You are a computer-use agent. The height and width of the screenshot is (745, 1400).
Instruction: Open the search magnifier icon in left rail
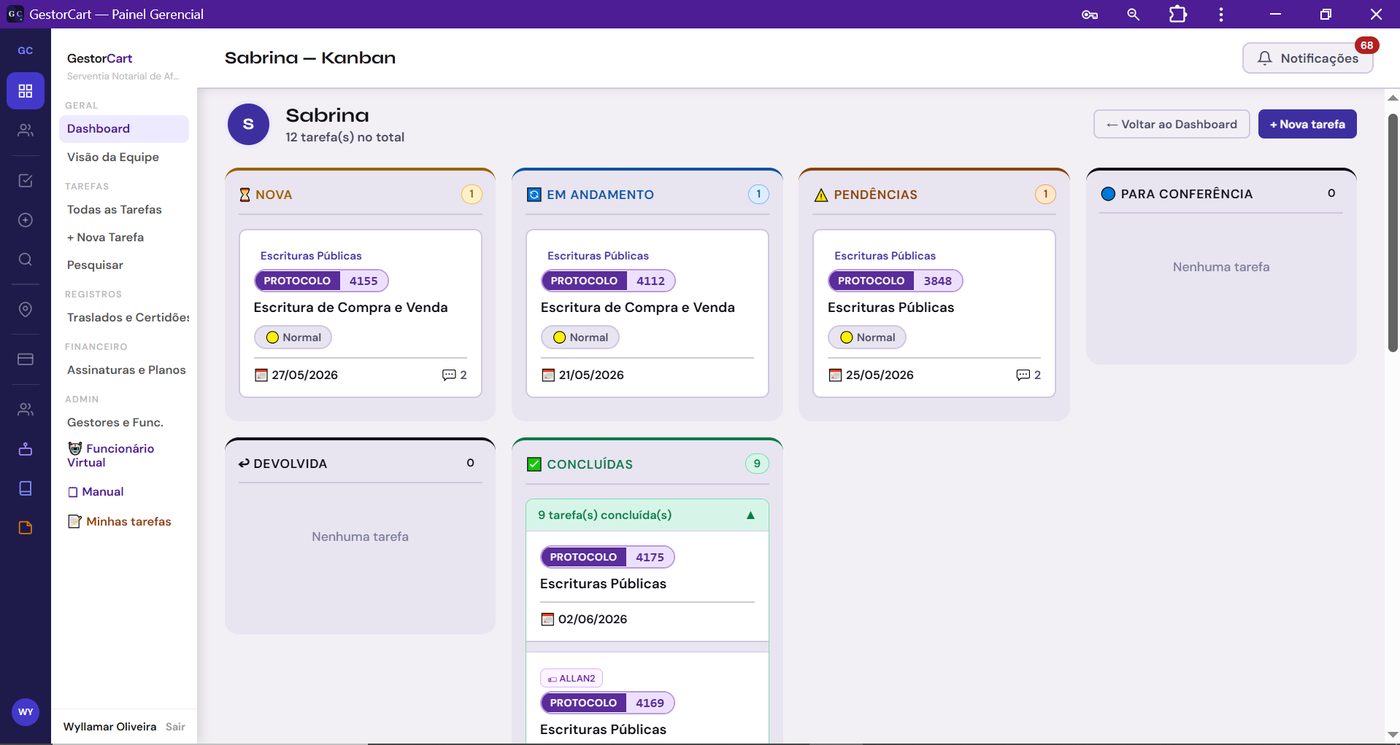coord(25,259)
